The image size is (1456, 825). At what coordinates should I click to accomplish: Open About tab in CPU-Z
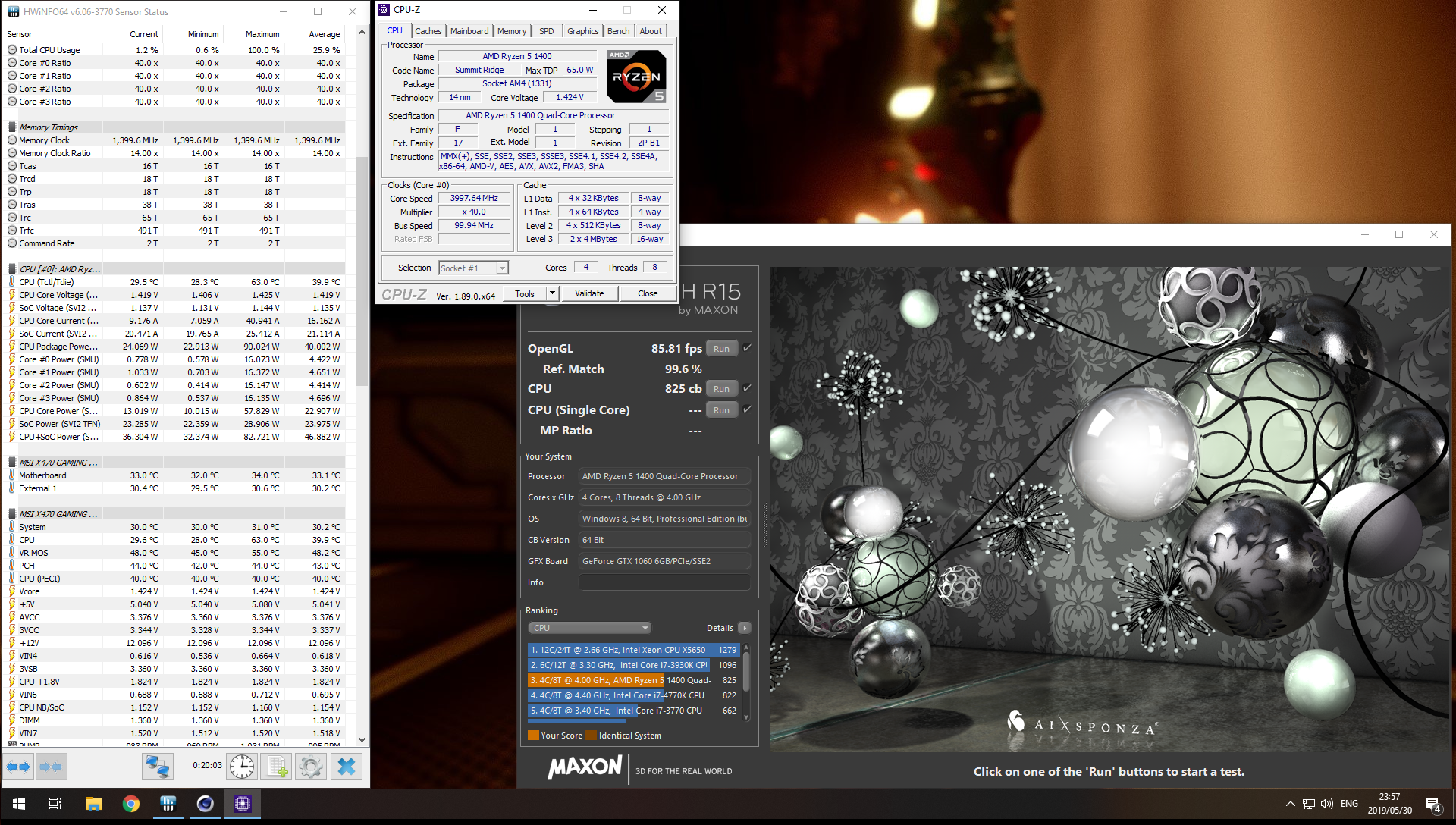point(651,31)
